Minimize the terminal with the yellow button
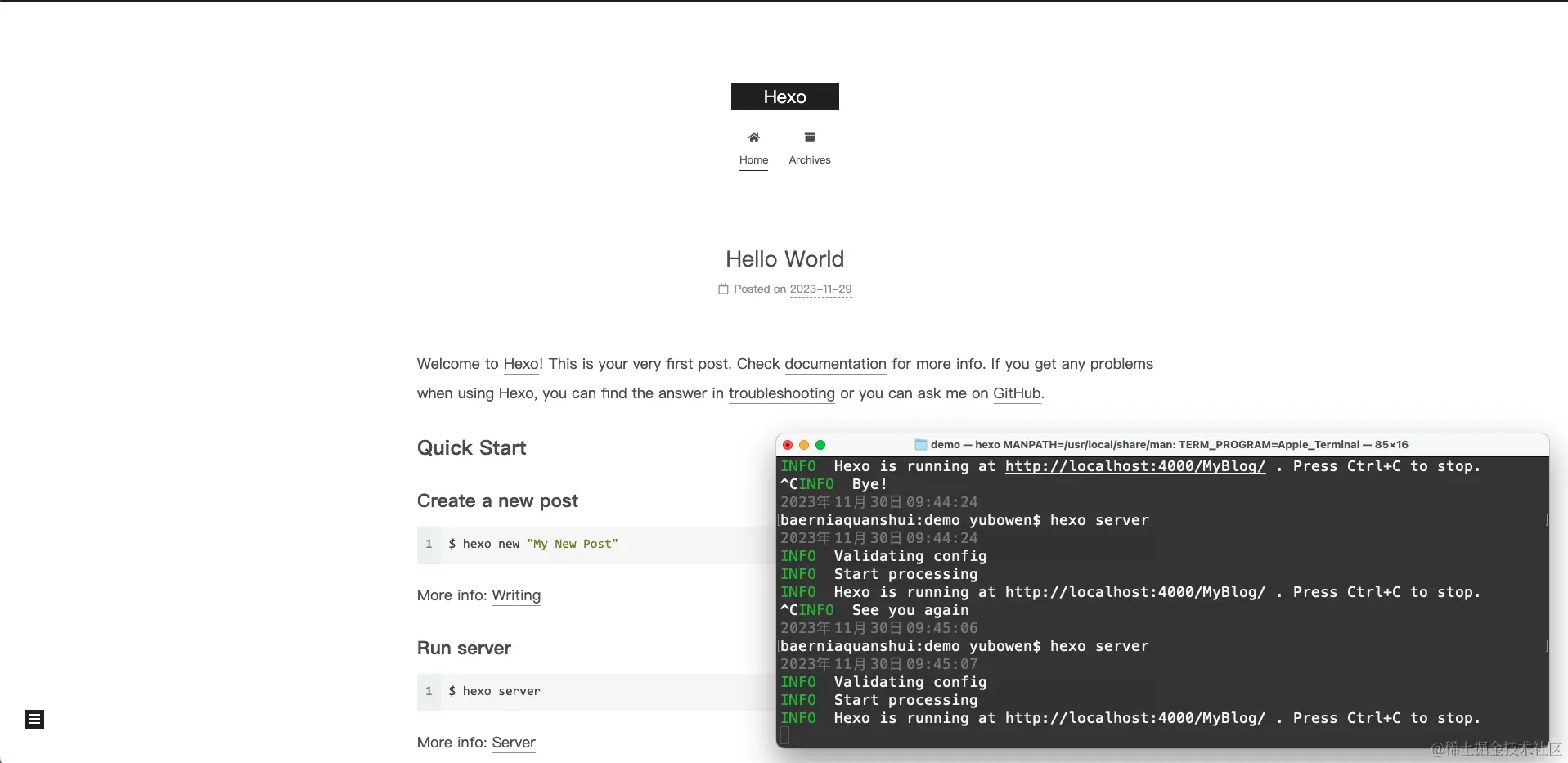The height and width of the screenshot is (763, 1568). point(804,444)
